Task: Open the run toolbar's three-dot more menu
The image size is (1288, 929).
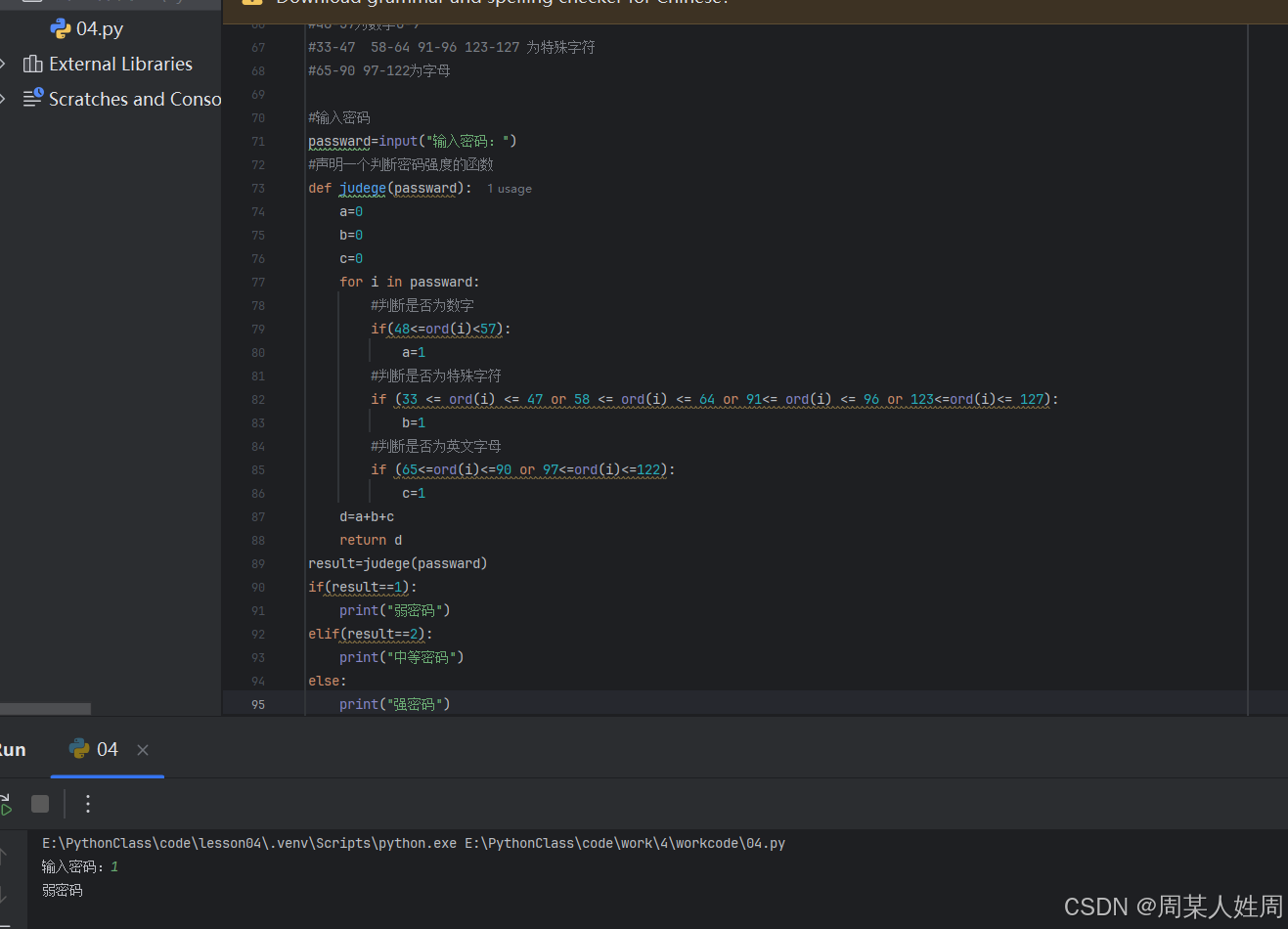Action: pyautogui.click(x=88, y=804)
